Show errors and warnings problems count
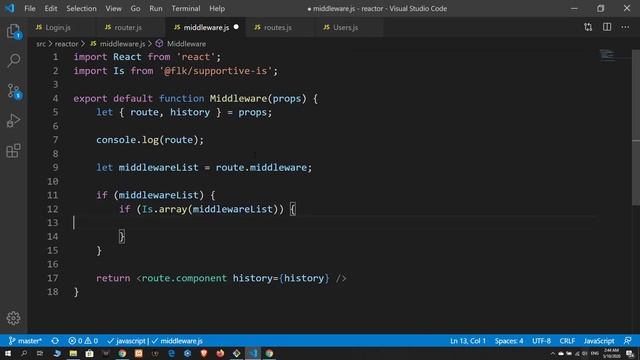Viewport: 640px width, 360px height. pyautogui.click(x=83, y=341)
